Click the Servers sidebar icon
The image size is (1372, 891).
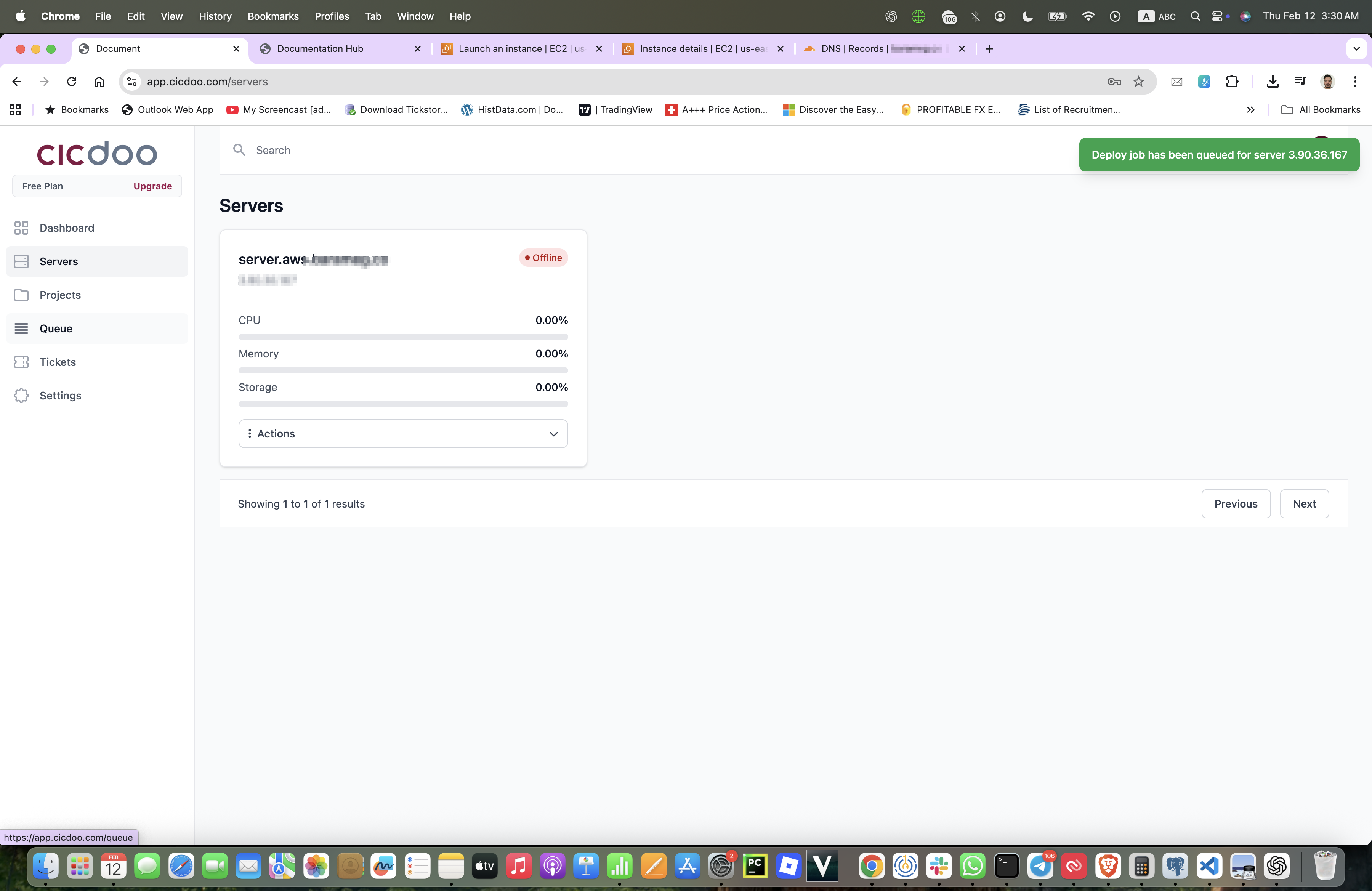[x=21, y=261]
